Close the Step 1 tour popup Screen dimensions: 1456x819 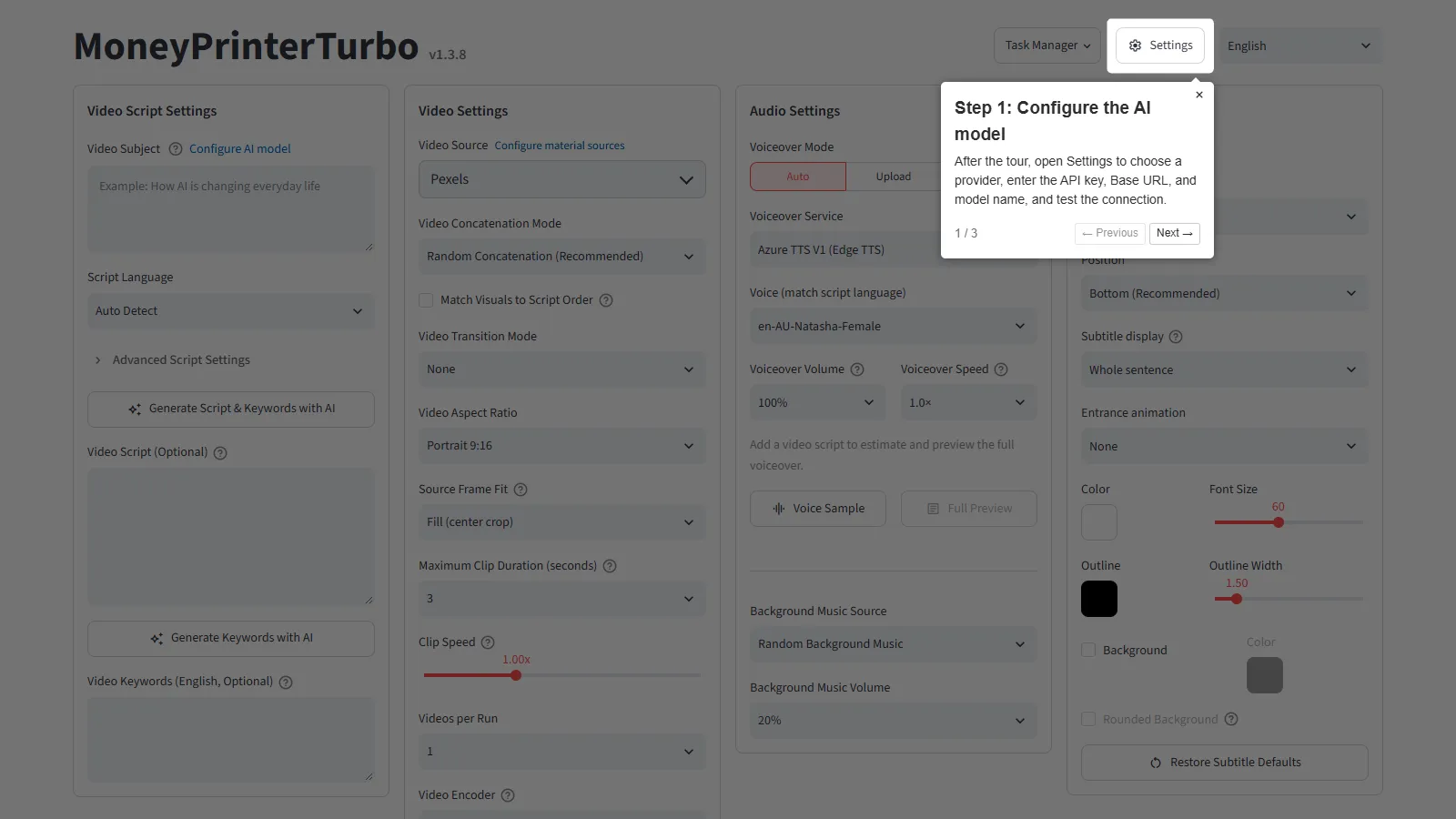click(x=1199, y=95)
